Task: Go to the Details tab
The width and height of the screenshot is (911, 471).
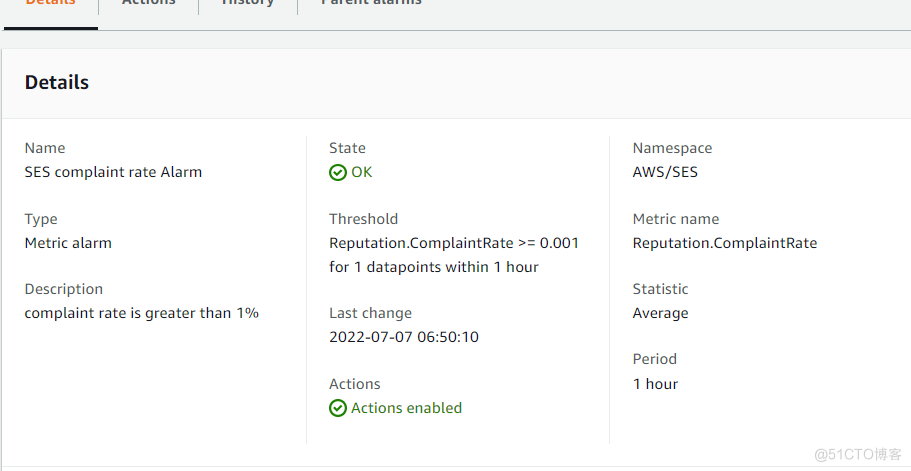Action: point(50,4)
